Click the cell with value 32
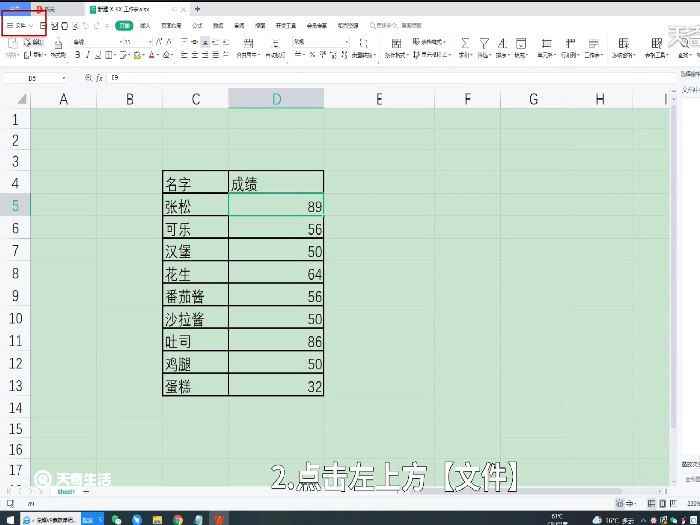 pyautogui.click(x=276, y=385)
